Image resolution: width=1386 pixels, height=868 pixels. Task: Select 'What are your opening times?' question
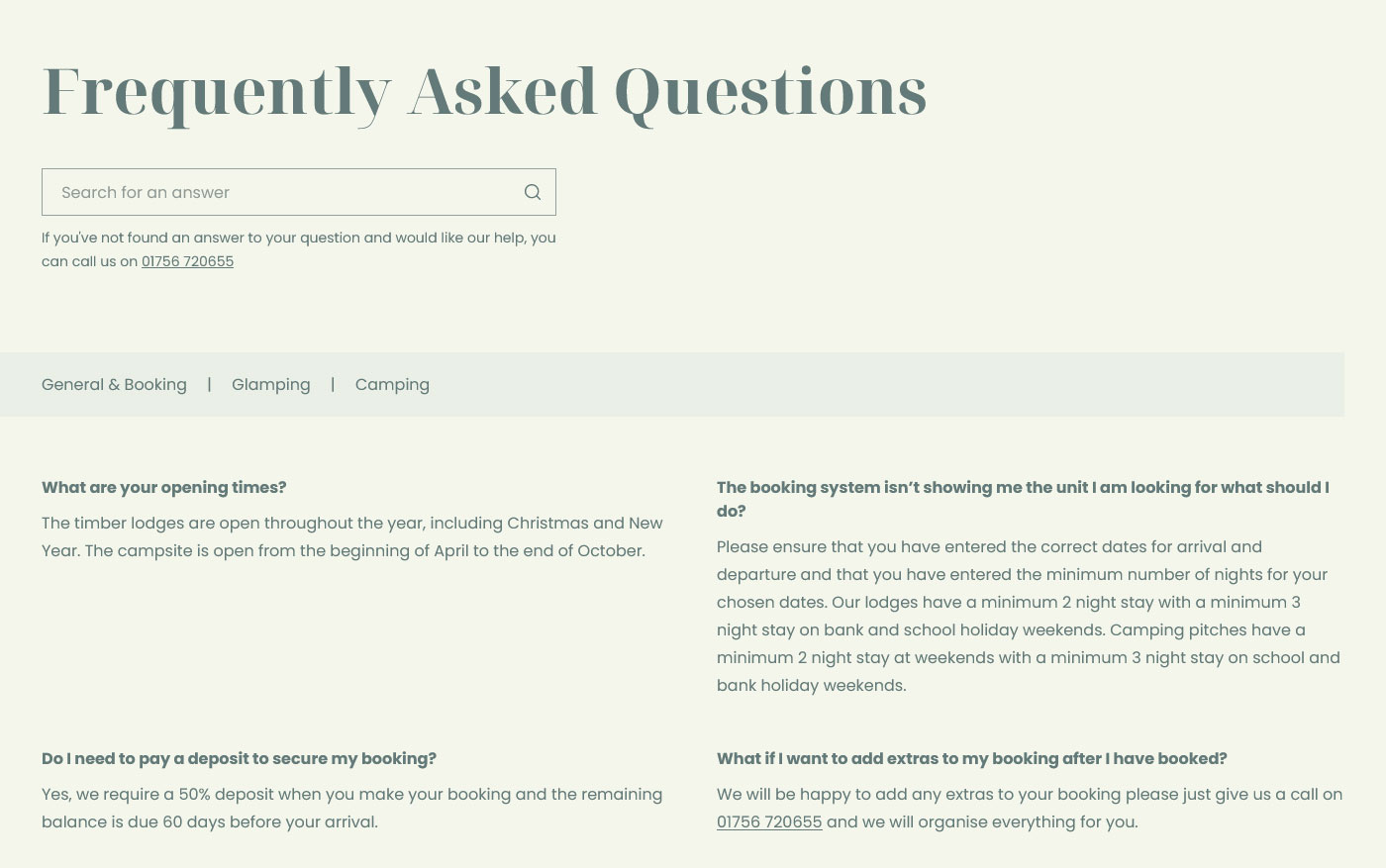pyautogui.click(x=164, y=487)
